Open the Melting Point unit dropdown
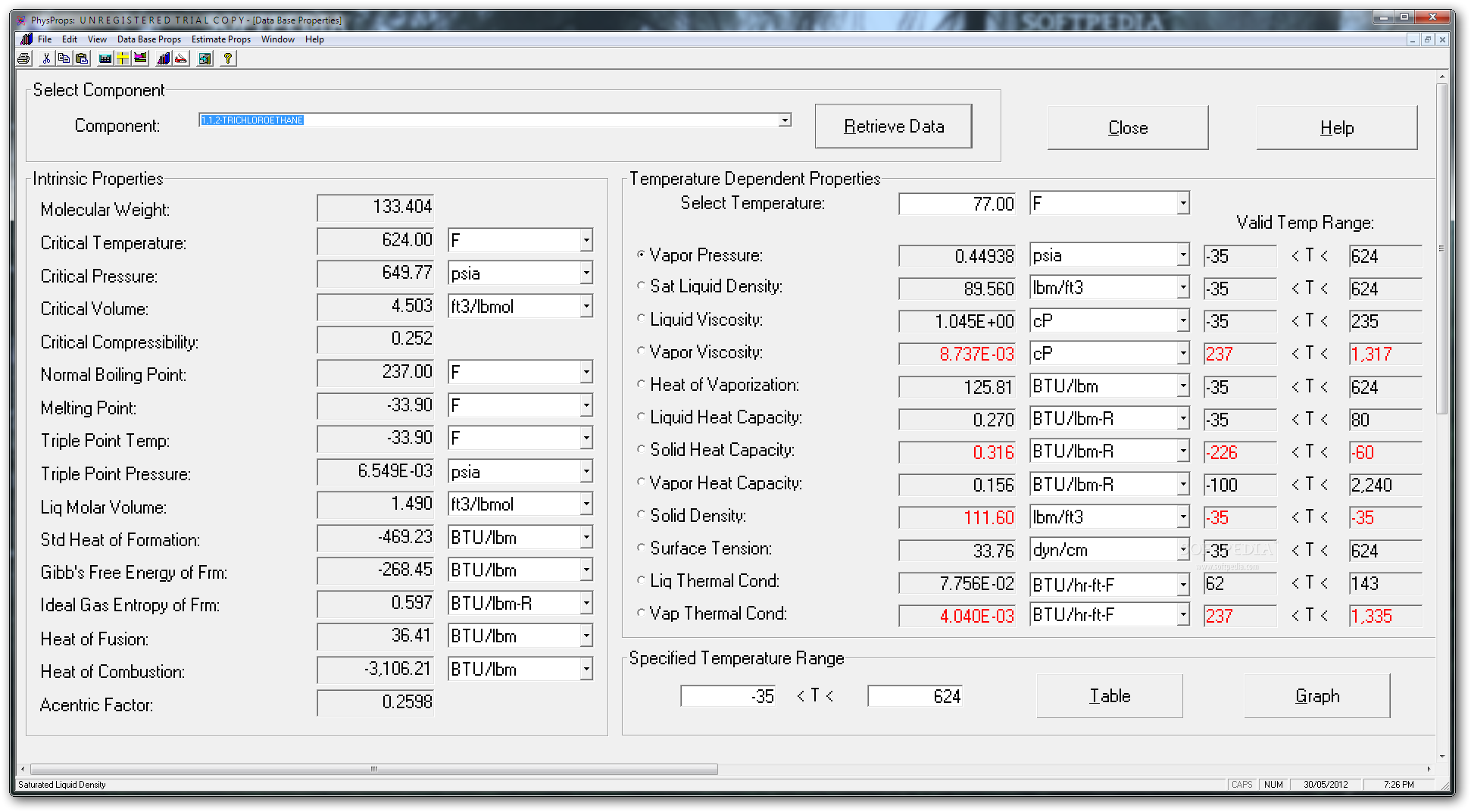 point(586,406)
